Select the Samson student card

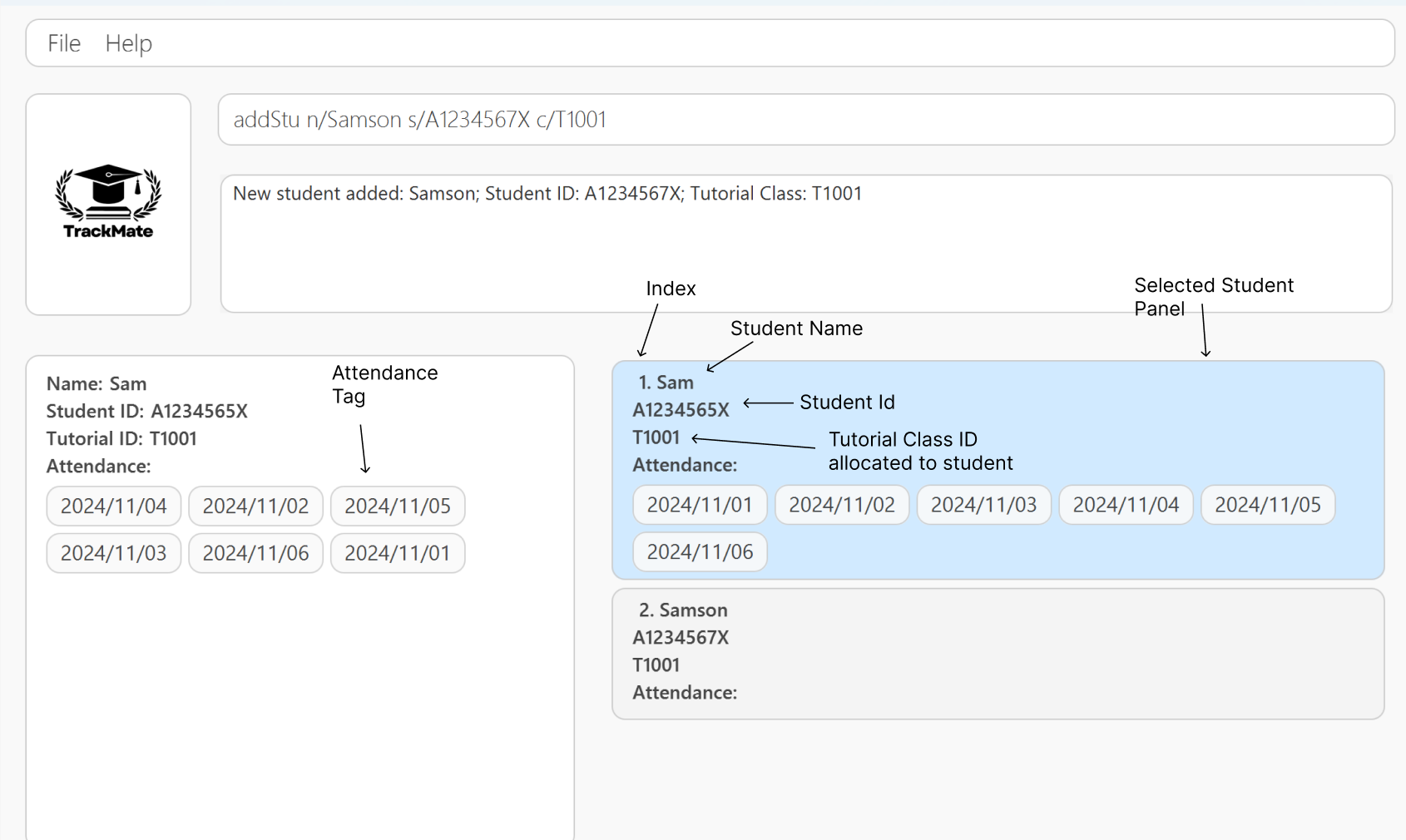(998, 654)
